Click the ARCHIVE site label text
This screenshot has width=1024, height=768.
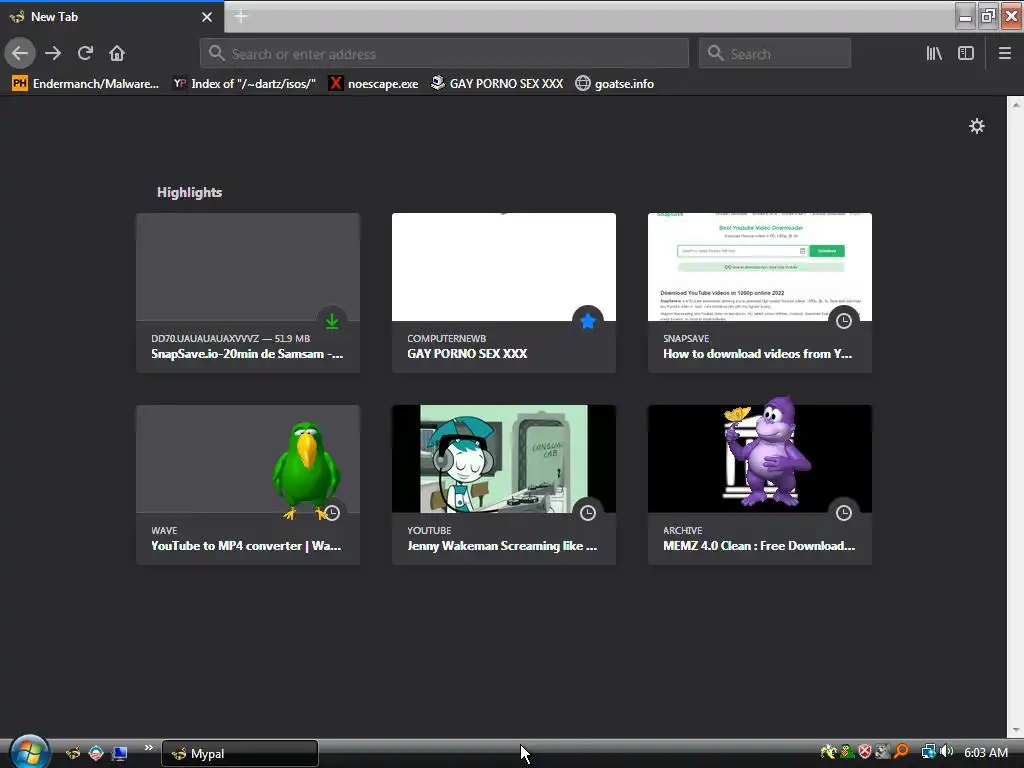tap(682, 530)
